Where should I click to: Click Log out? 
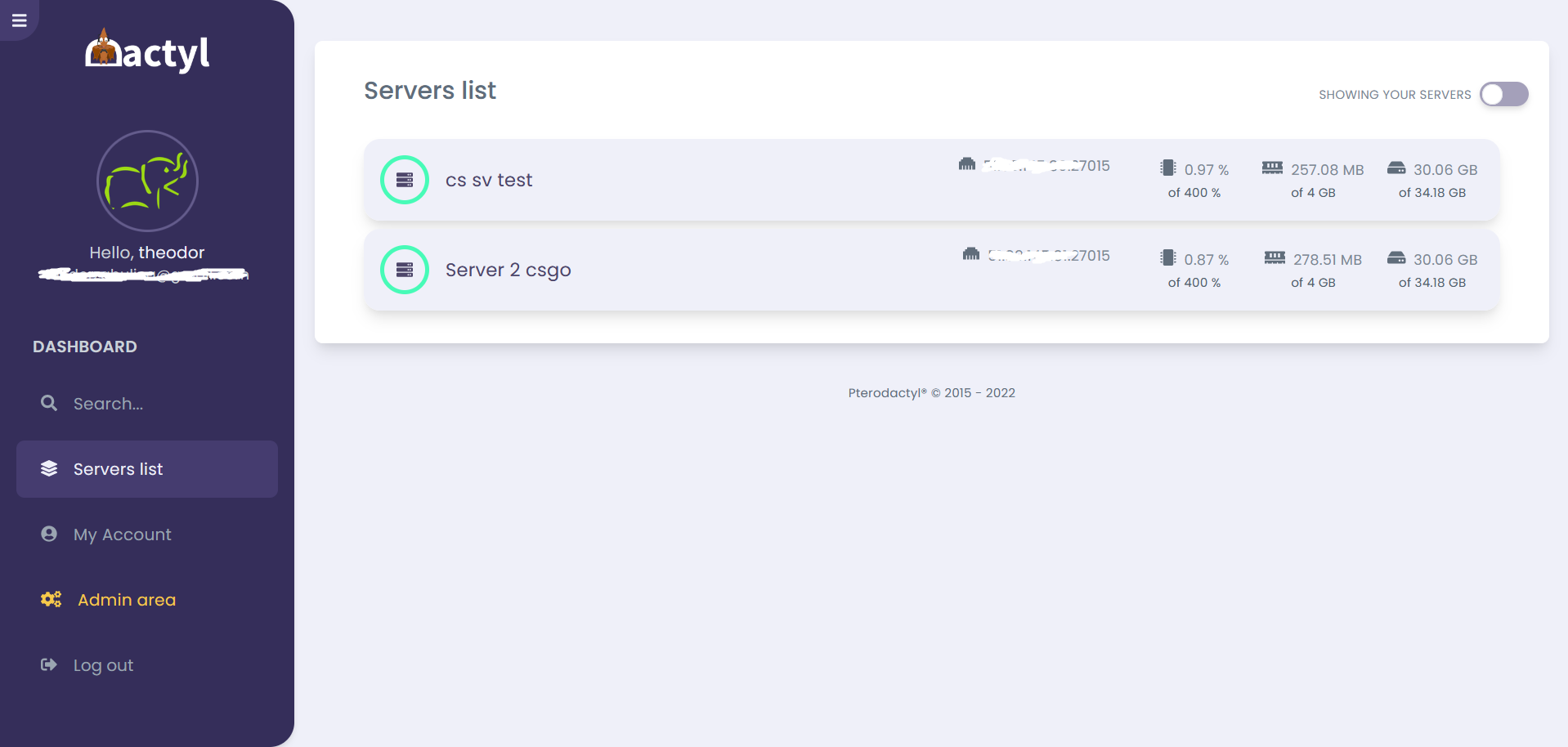[x=103, y=665]
